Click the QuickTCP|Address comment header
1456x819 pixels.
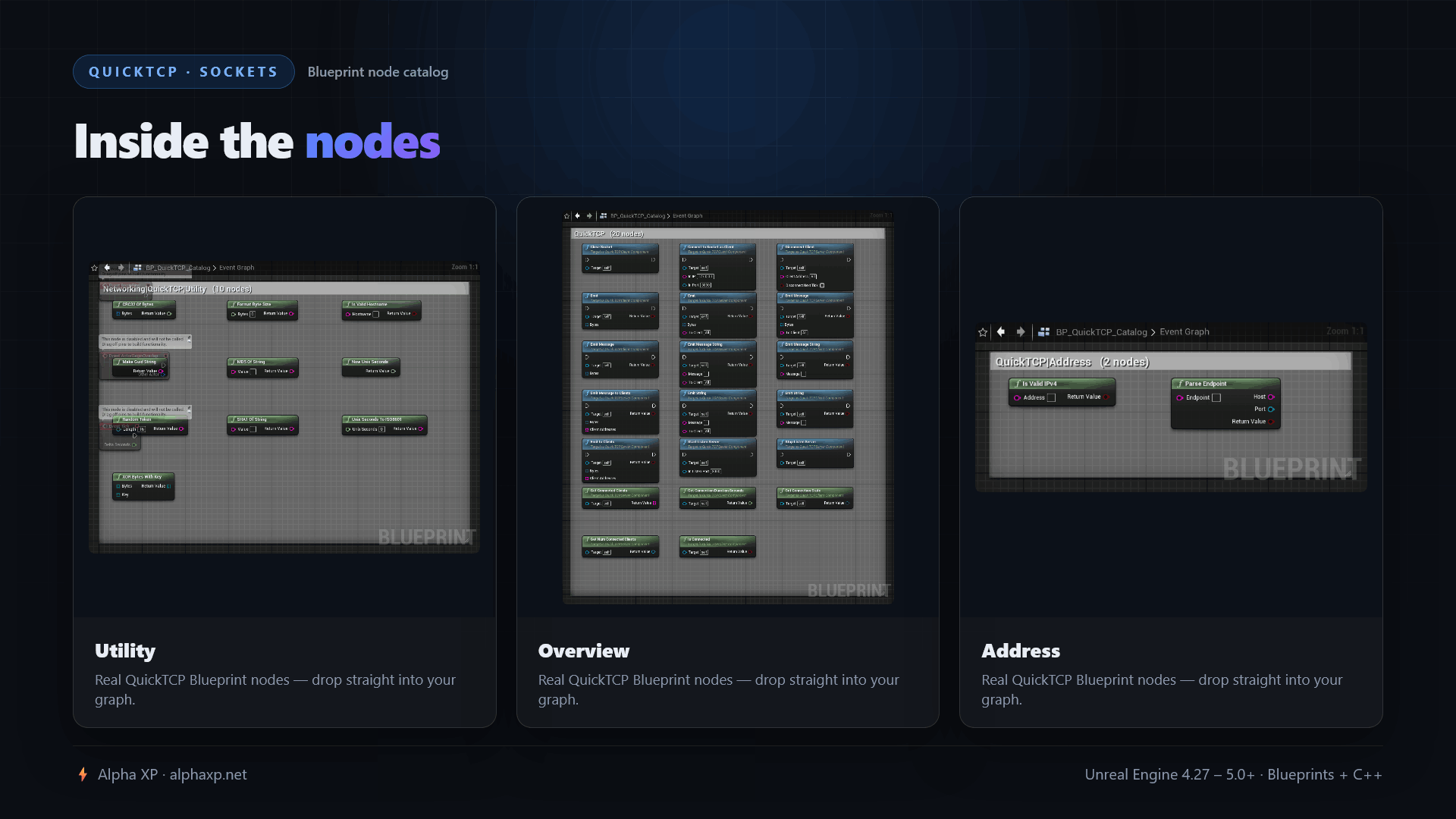[x=1170, y=362]
